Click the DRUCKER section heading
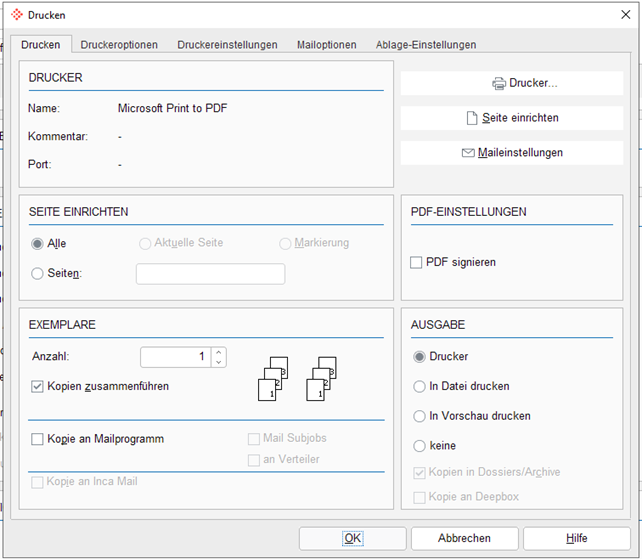 56,77
